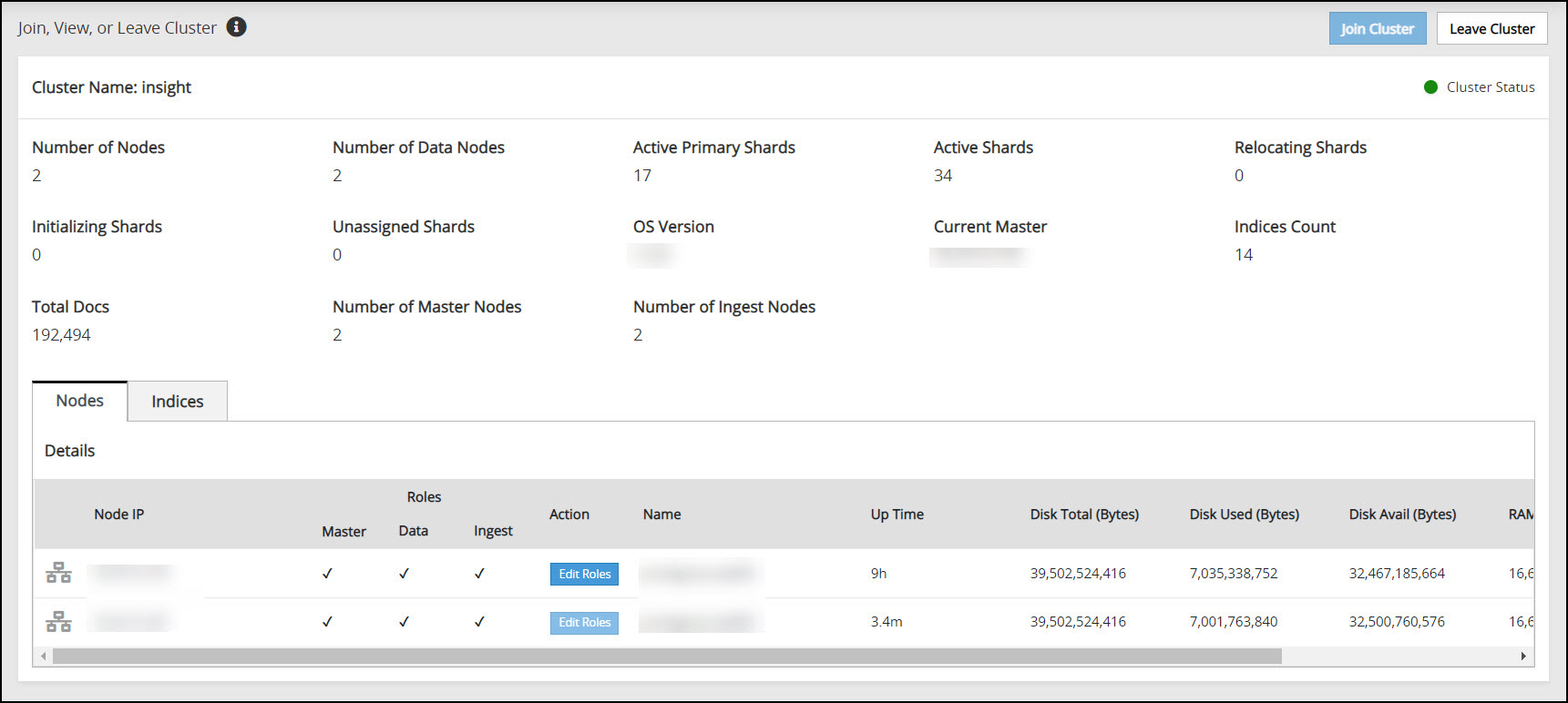The width and height of the screenshot is (1568, 703).
Task: Click the Node IP column header
Action: click(119, 515)
